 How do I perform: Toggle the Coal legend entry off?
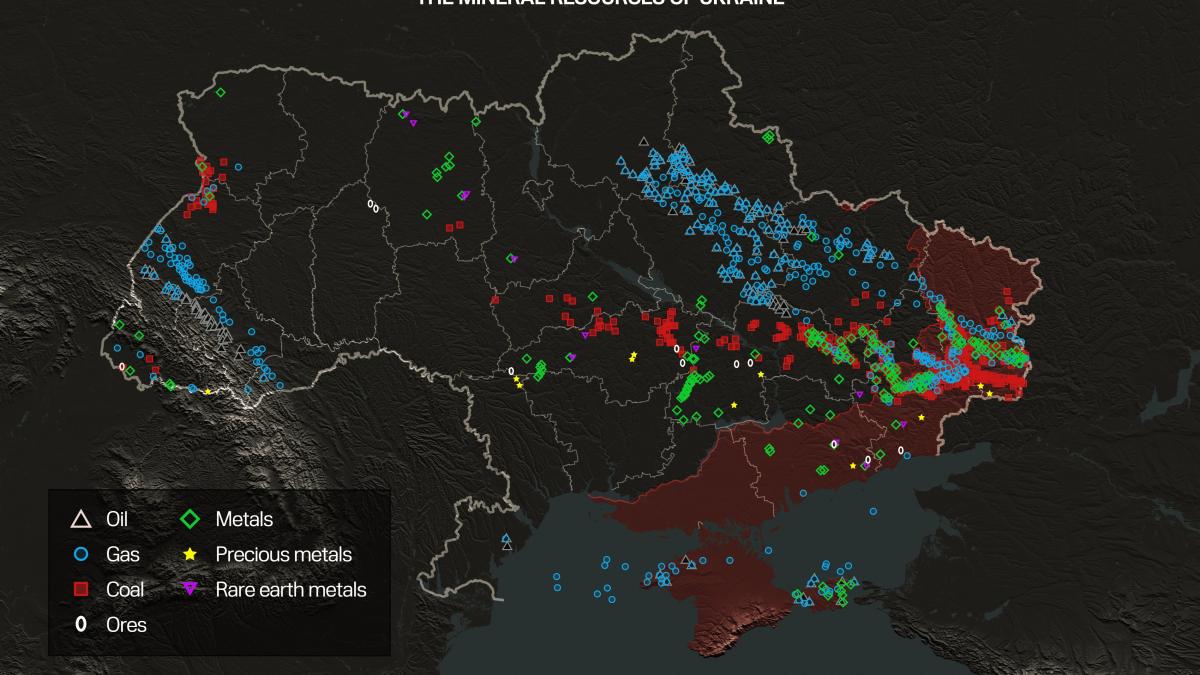tap(118, 589)
